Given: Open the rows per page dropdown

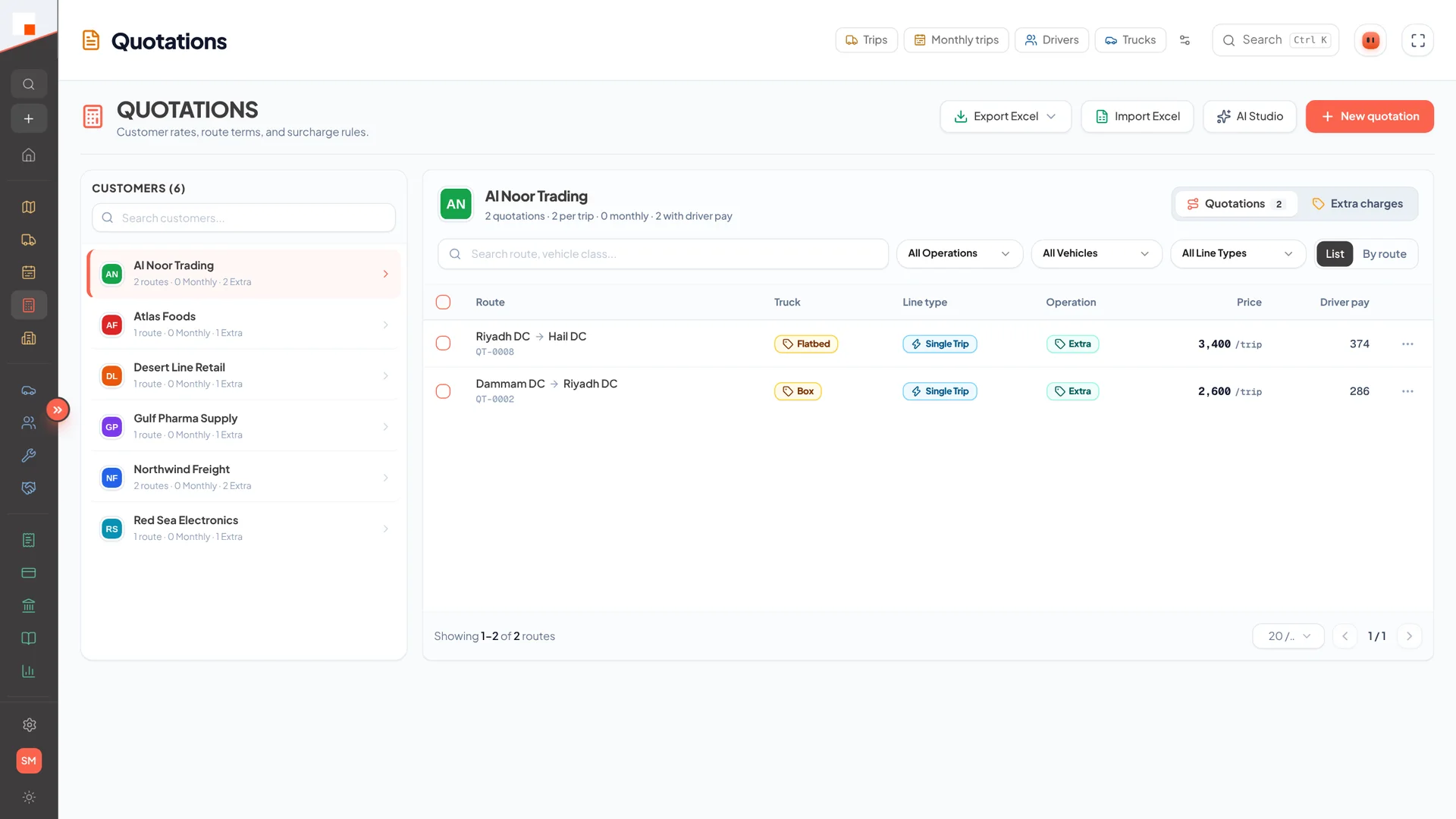Looking at the screenshot, I should click(x=1288, y=636).
